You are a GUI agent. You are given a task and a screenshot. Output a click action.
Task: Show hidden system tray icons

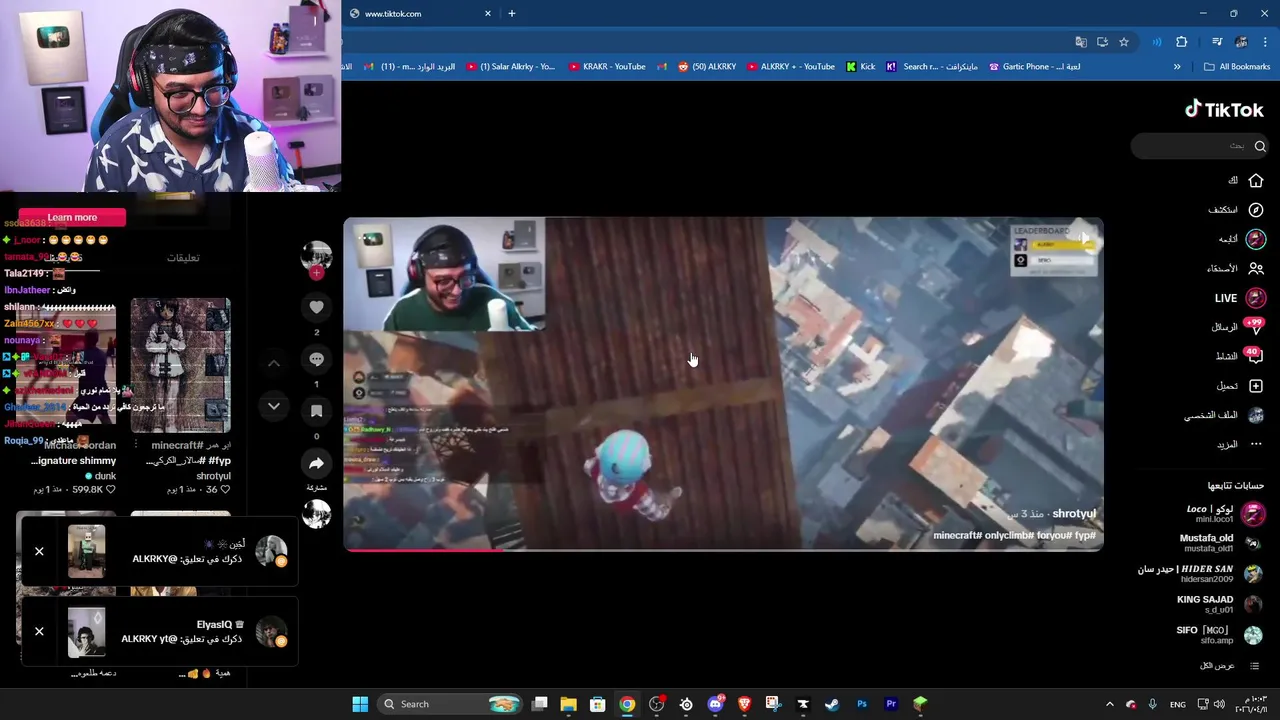(x=1109, y=704)
